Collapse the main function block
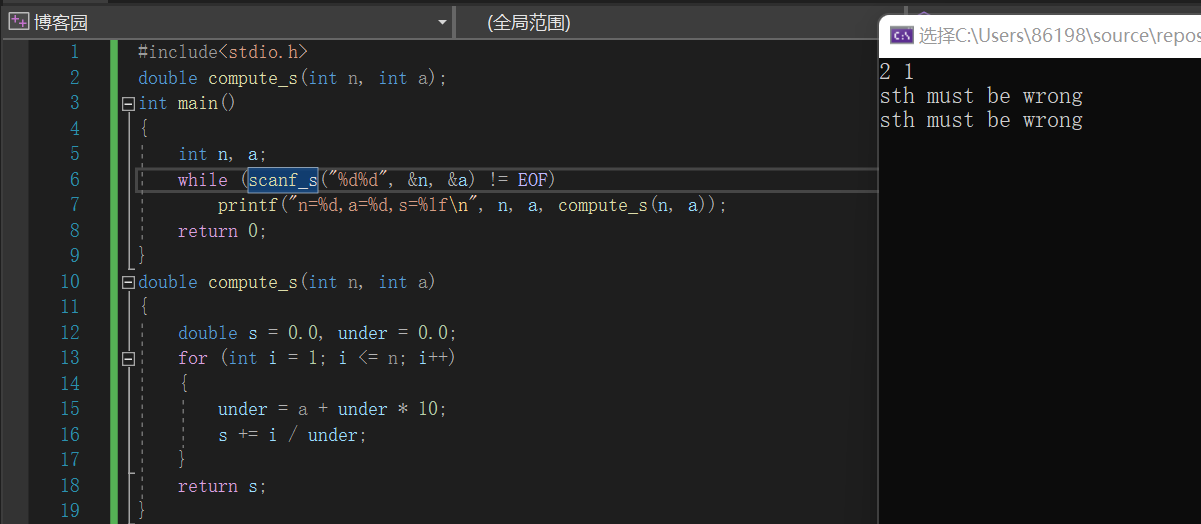The image size is (1201, 524). [128, 103]
